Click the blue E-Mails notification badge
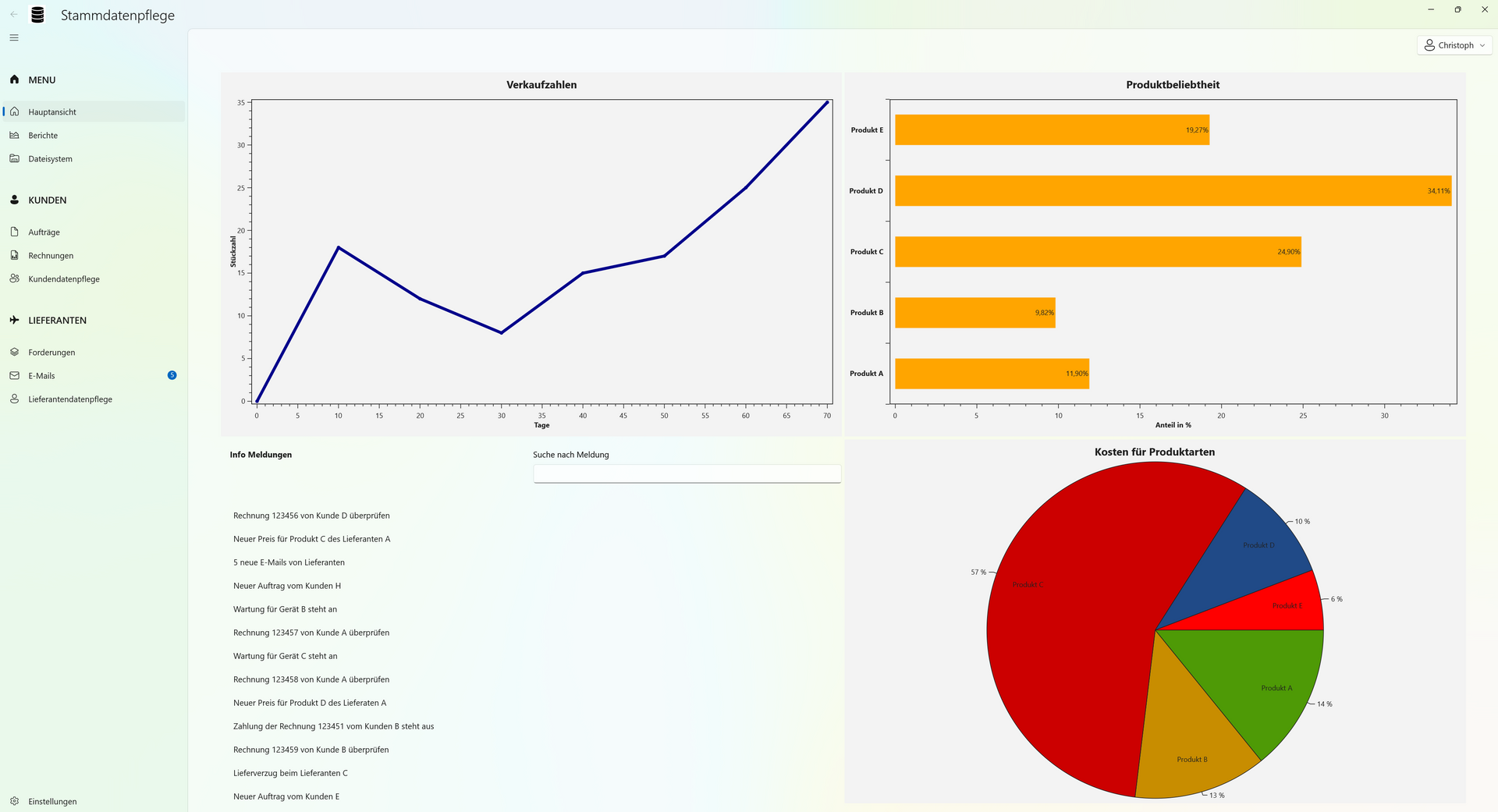Screen dimensions: 1498x812 [172, 375]
